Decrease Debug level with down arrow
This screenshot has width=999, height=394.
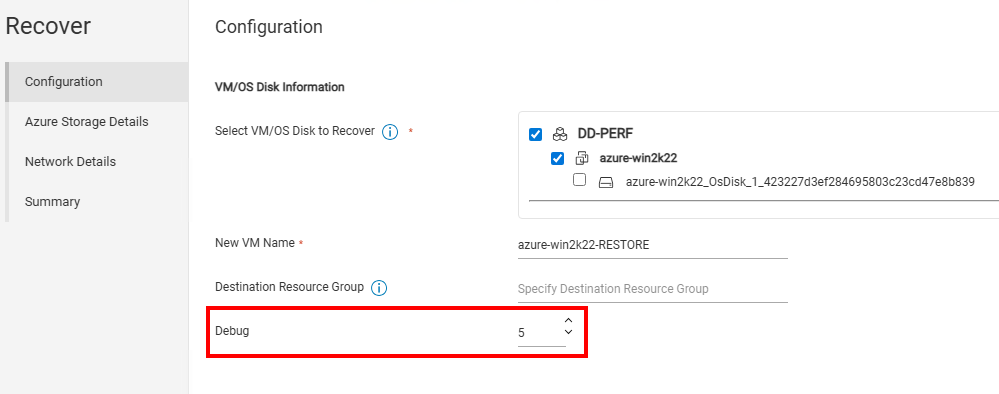pyautogui.click(x=569, y=332)
